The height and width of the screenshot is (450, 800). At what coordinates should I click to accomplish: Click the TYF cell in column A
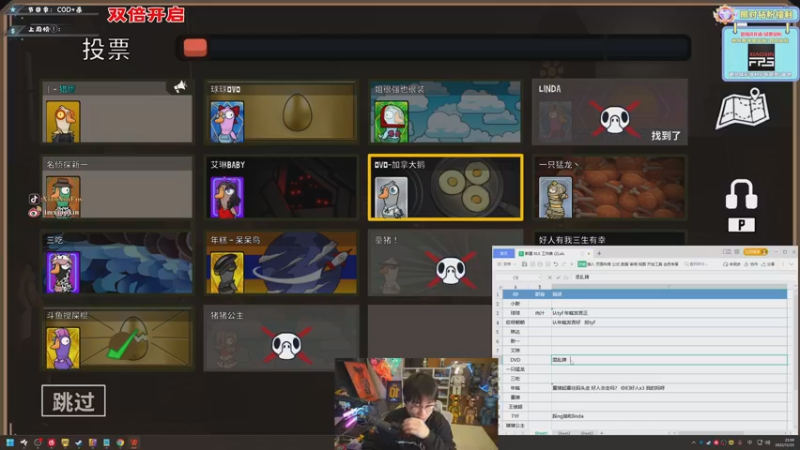click(x=515, y=416)
